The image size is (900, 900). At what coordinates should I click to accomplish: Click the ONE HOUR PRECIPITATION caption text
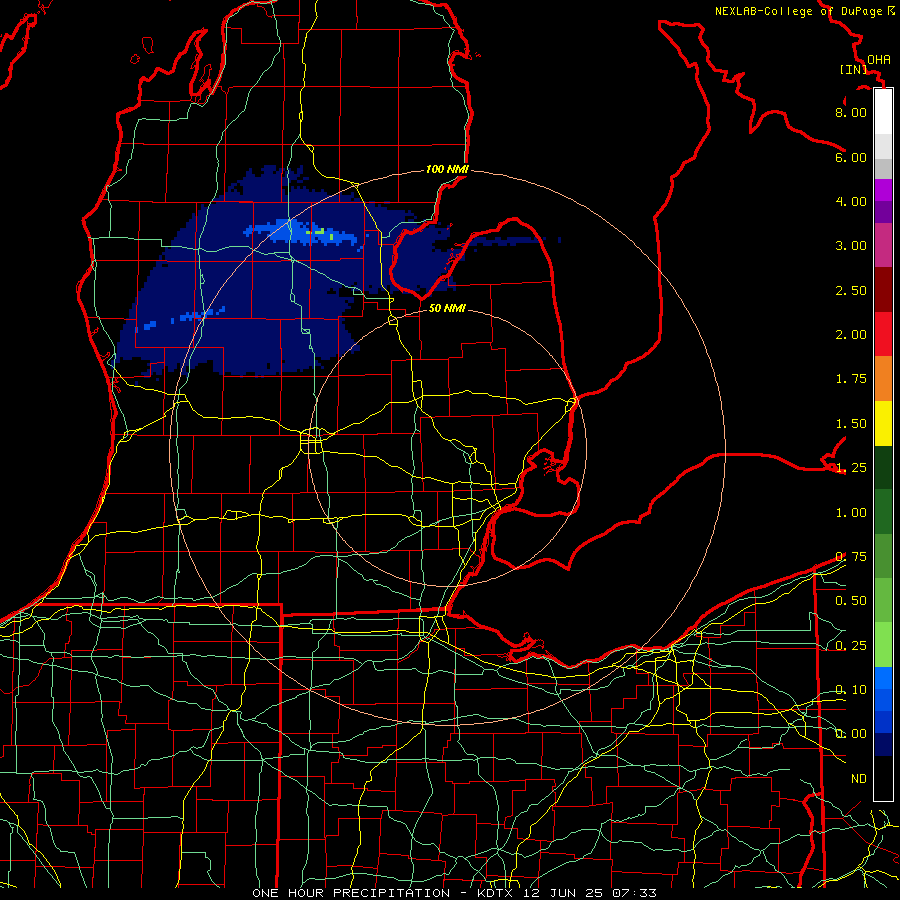coord(351,893)
